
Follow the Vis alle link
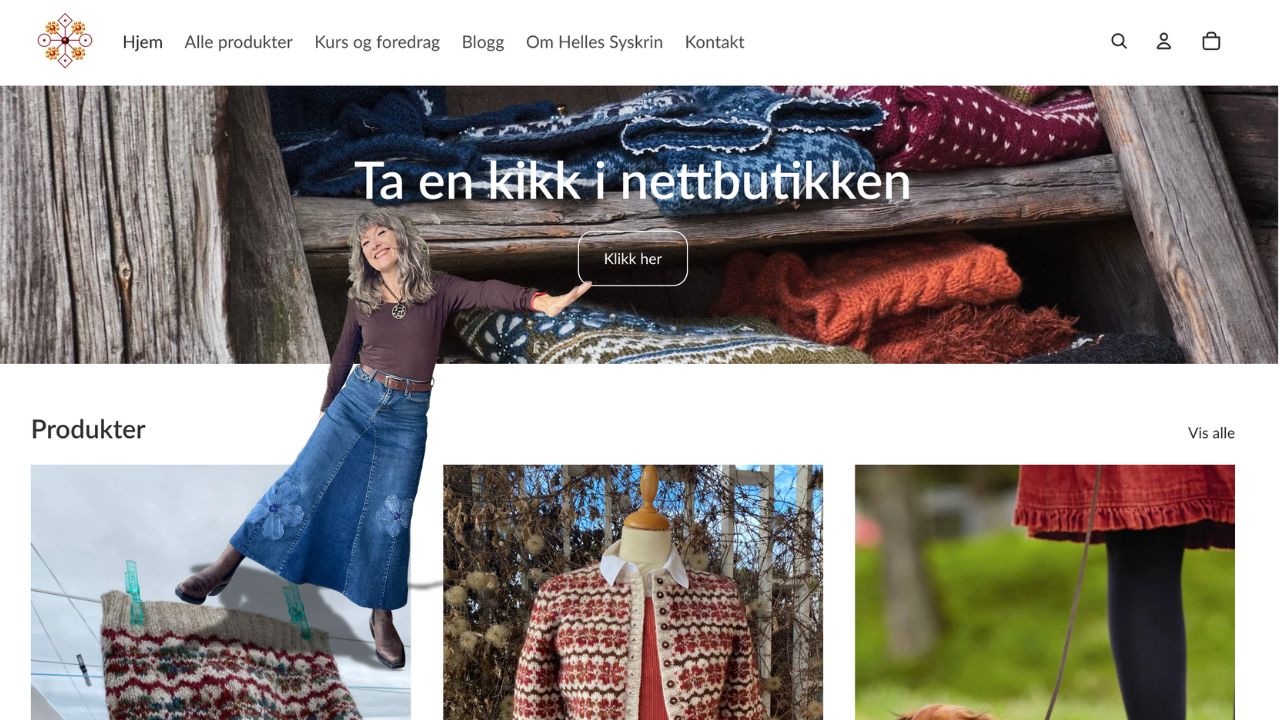point(1211,433)
